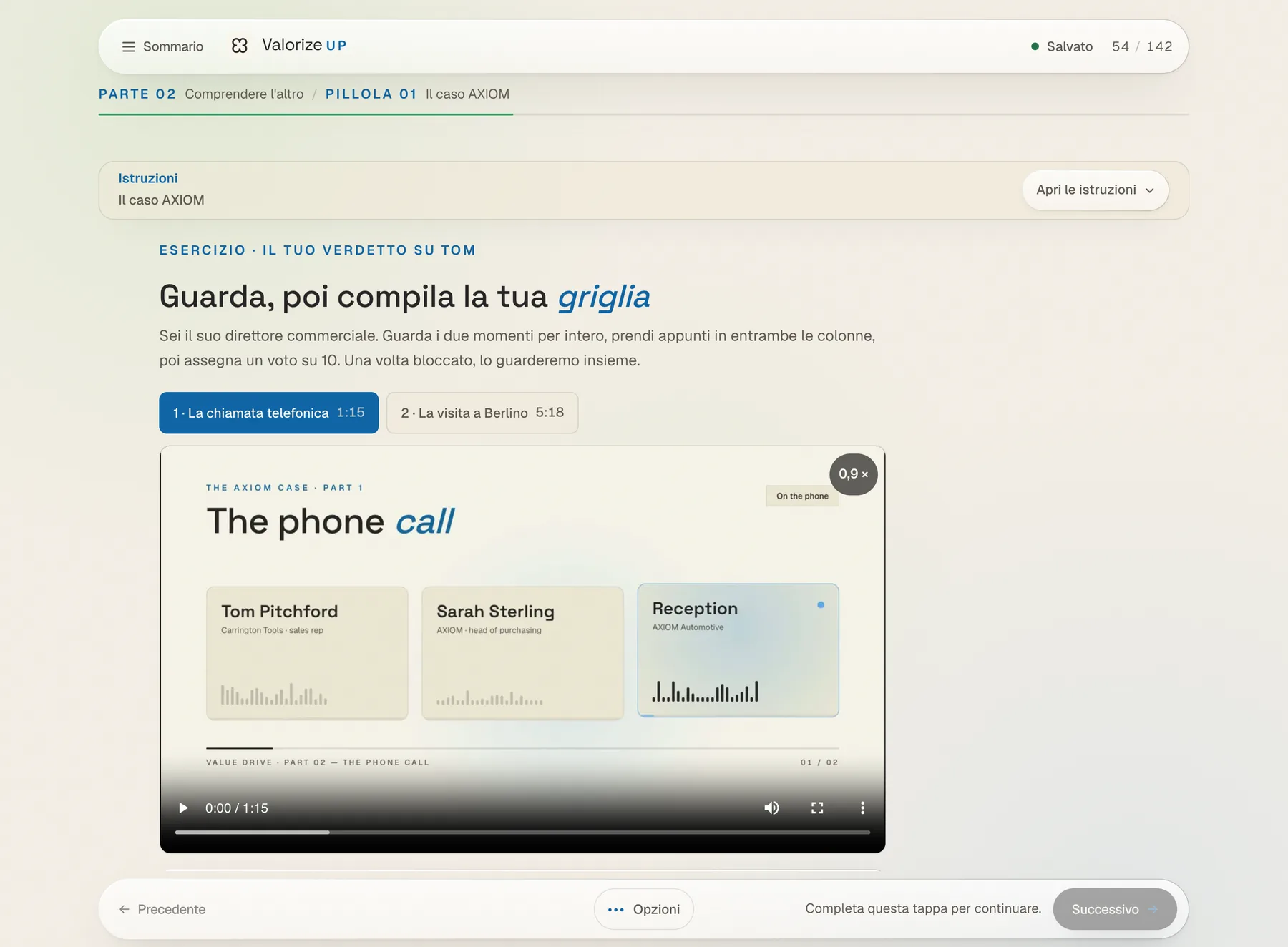The image size is (1288, 947).
Task: Click 'Guarda, poi compila la tua griglia' heading
Action: click(404, 297)
